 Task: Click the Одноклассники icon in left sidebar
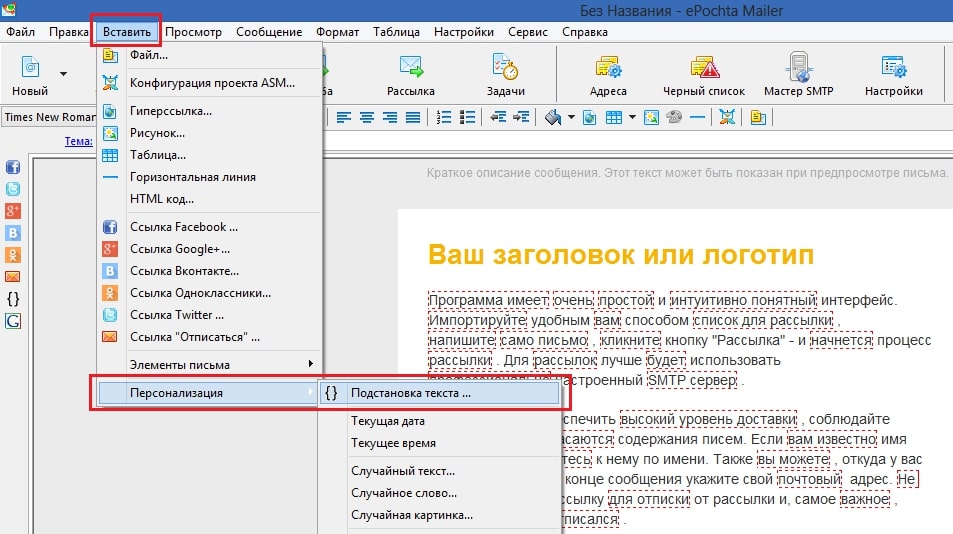click(13, 255)
